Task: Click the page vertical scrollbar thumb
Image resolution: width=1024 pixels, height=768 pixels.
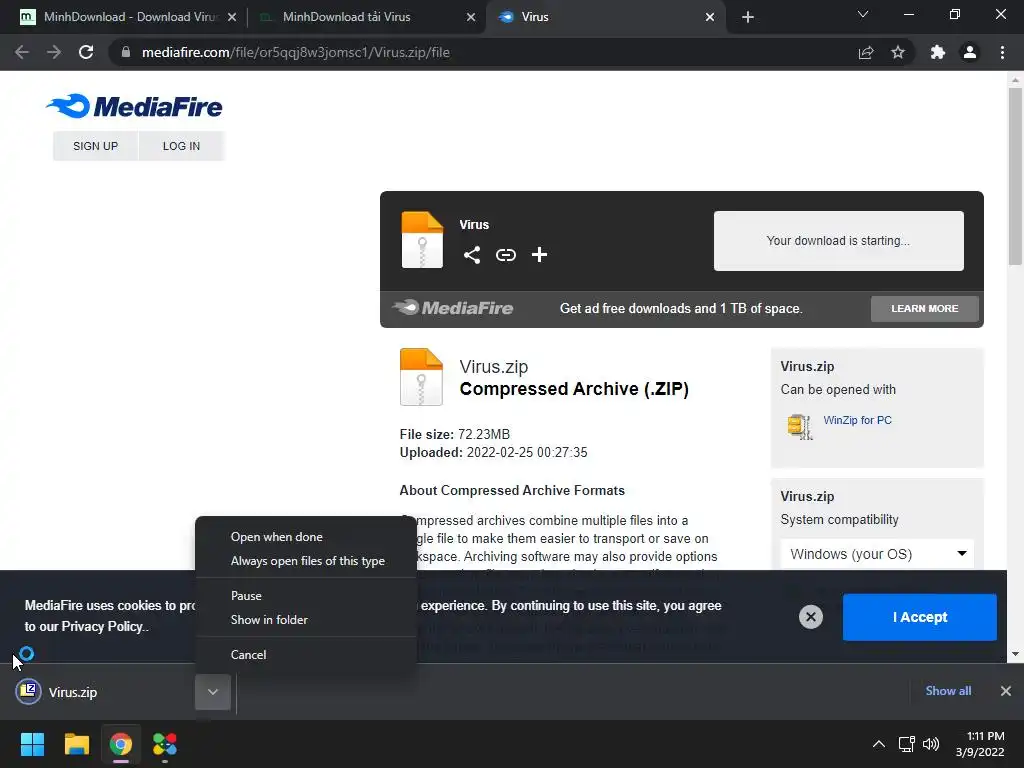Action: (x=1015, y=176)
